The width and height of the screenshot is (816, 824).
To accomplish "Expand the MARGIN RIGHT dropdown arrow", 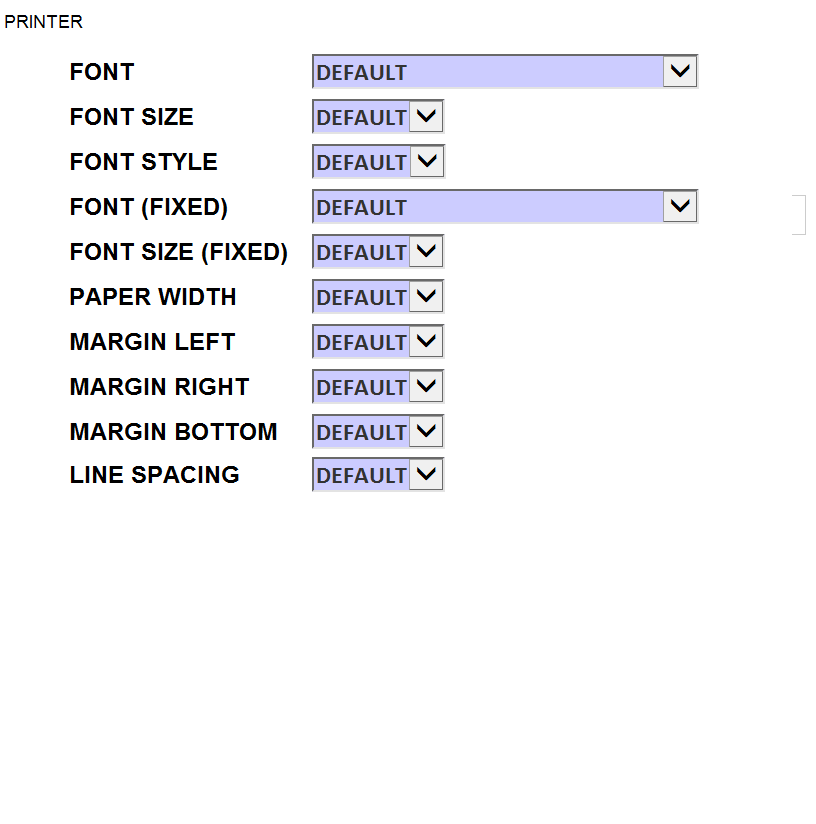I will pyautogui.click(x=426, y=387).
